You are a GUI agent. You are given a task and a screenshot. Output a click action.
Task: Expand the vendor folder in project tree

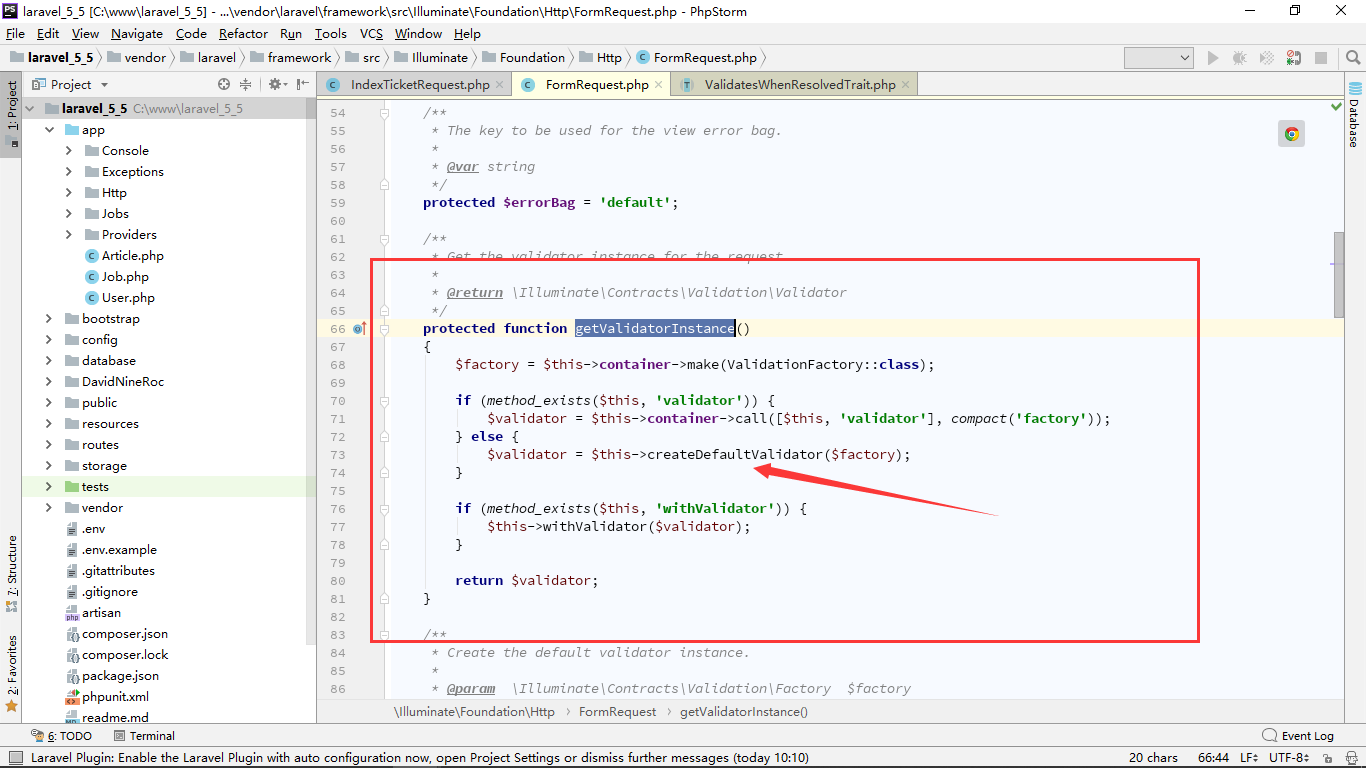49,508
